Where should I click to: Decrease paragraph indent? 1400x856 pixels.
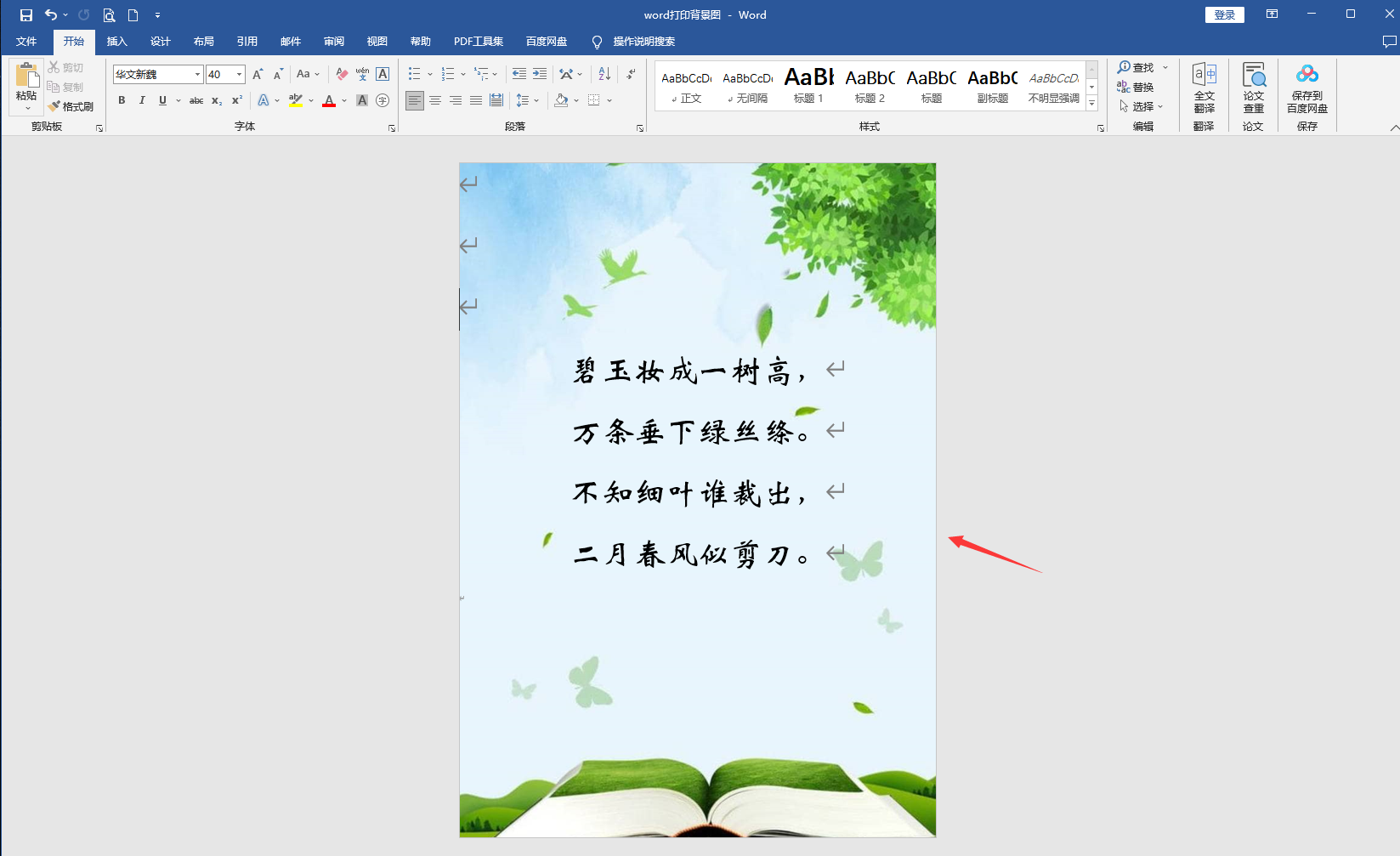pos(519,74)
